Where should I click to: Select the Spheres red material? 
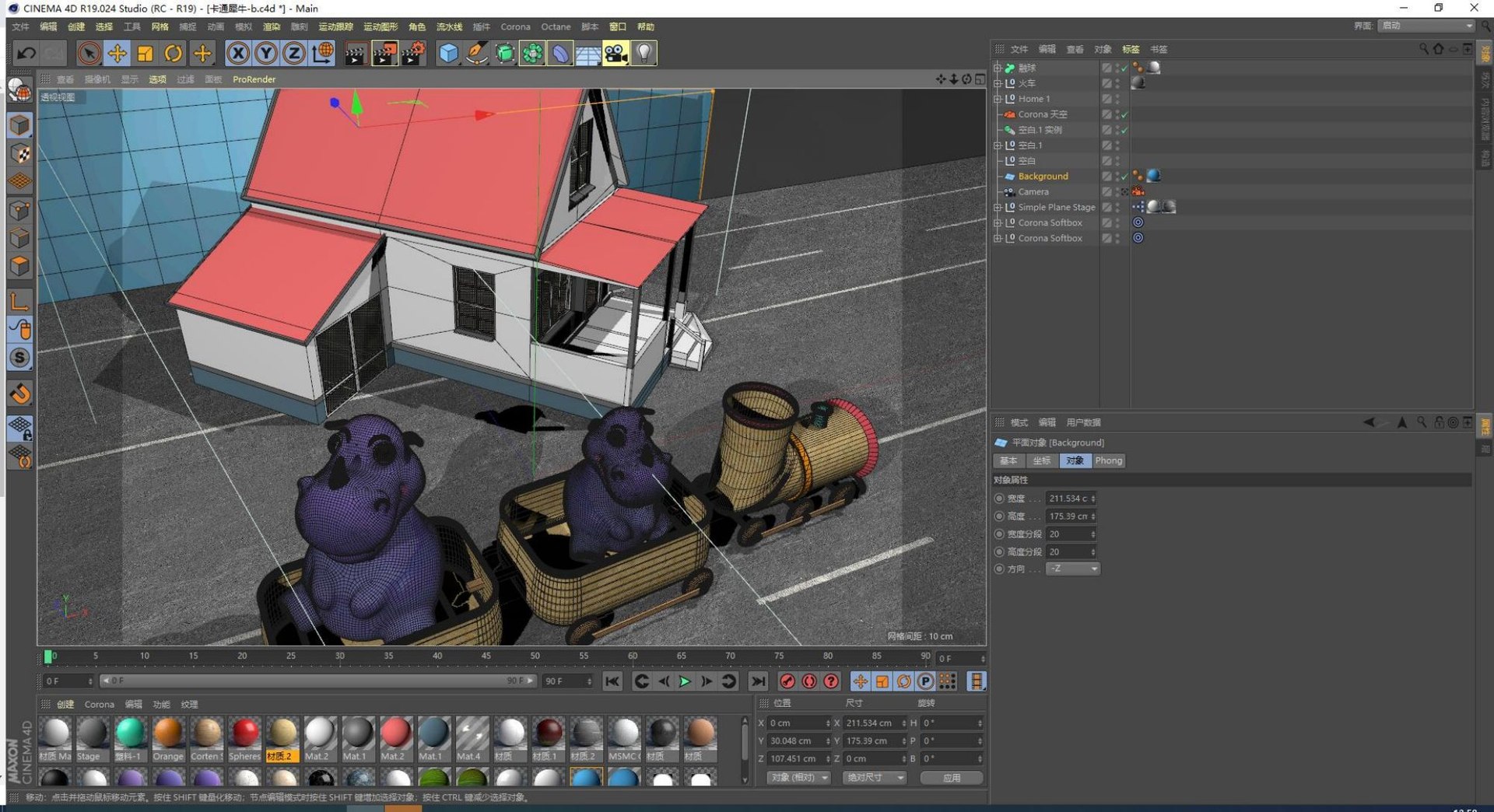click(x=244, y=739)
